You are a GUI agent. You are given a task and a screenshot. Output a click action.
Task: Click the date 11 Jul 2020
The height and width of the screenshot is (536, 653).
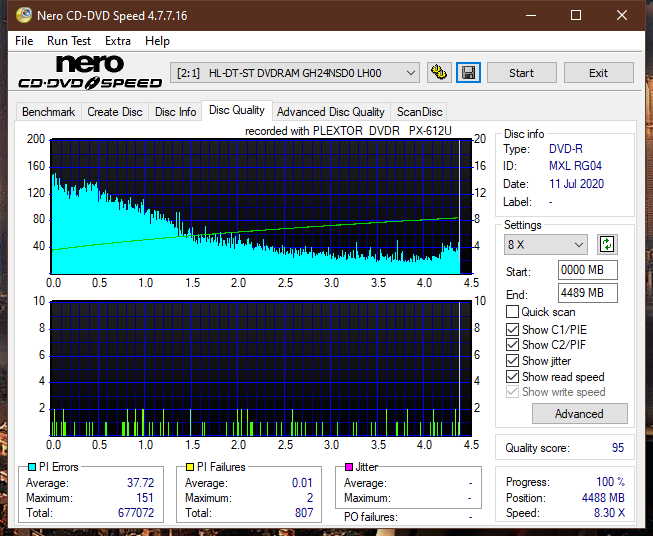(x=576, y=184)
